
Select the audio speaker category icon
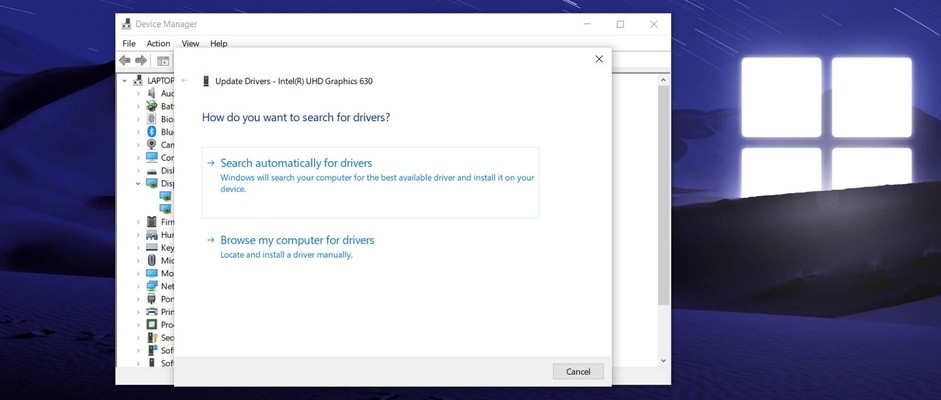coord(151,93)
